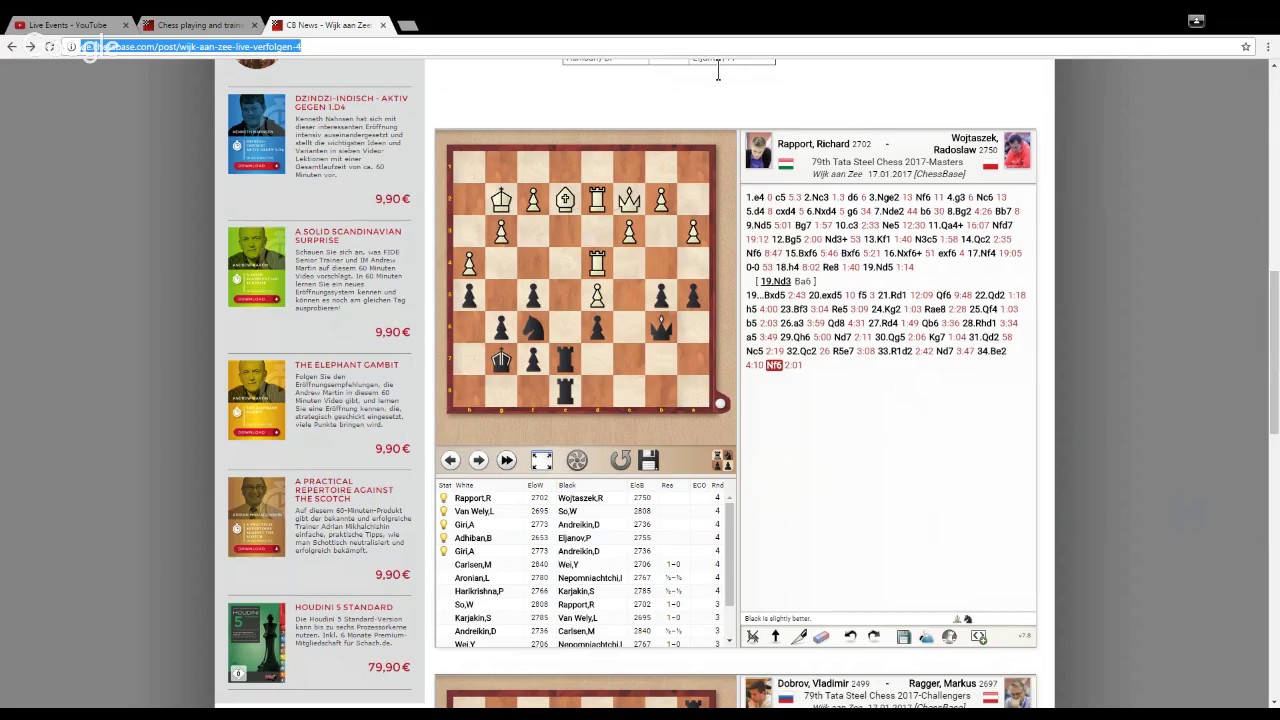Click Radoslaw Wojtaszek player photo
Screen dimensions: 1280x720
point(1017,151)
